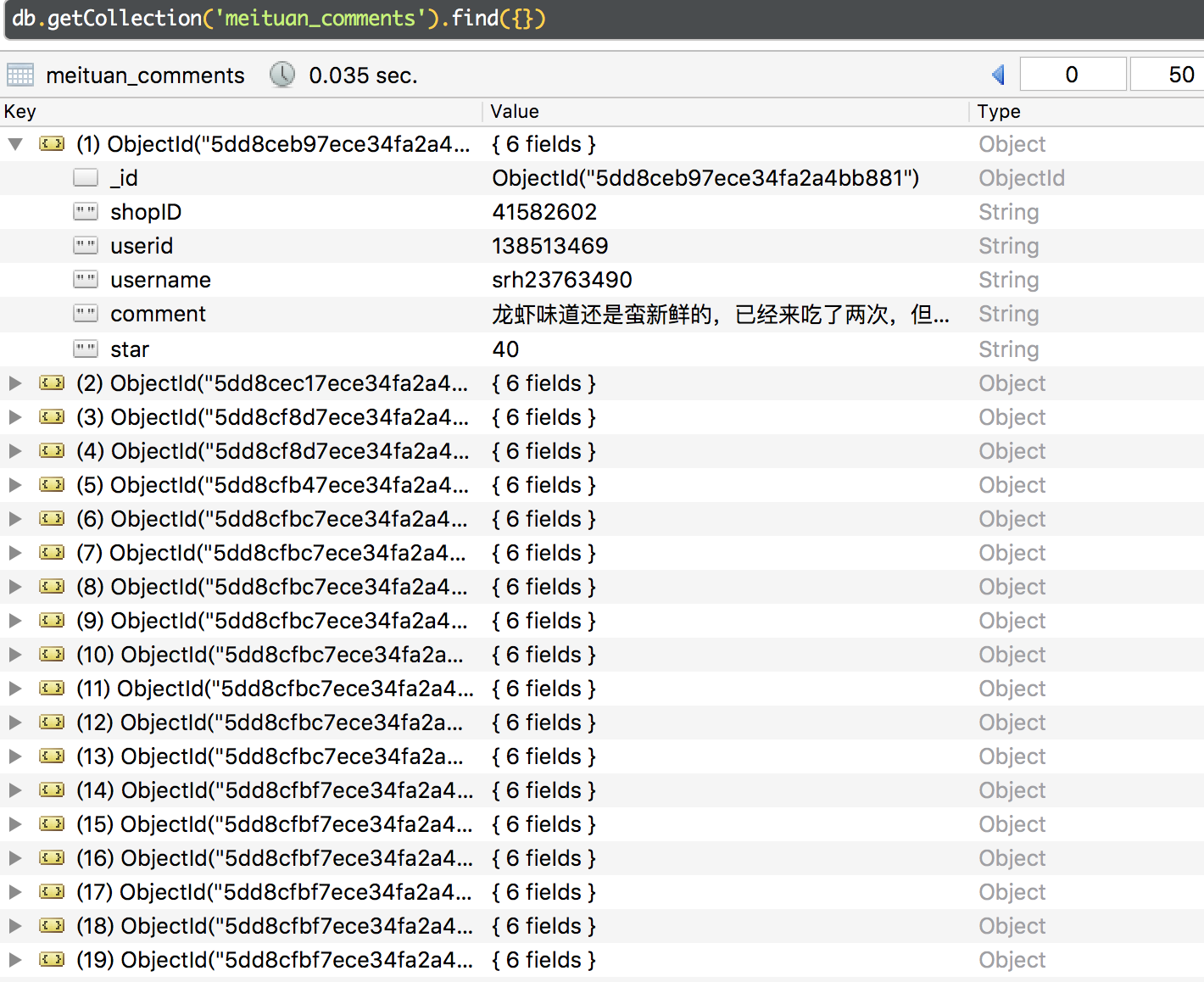The width and height of the screenshot is (1204, 982).
Task: Expand document (2) disclosure triangle
Action: [15, 383]
